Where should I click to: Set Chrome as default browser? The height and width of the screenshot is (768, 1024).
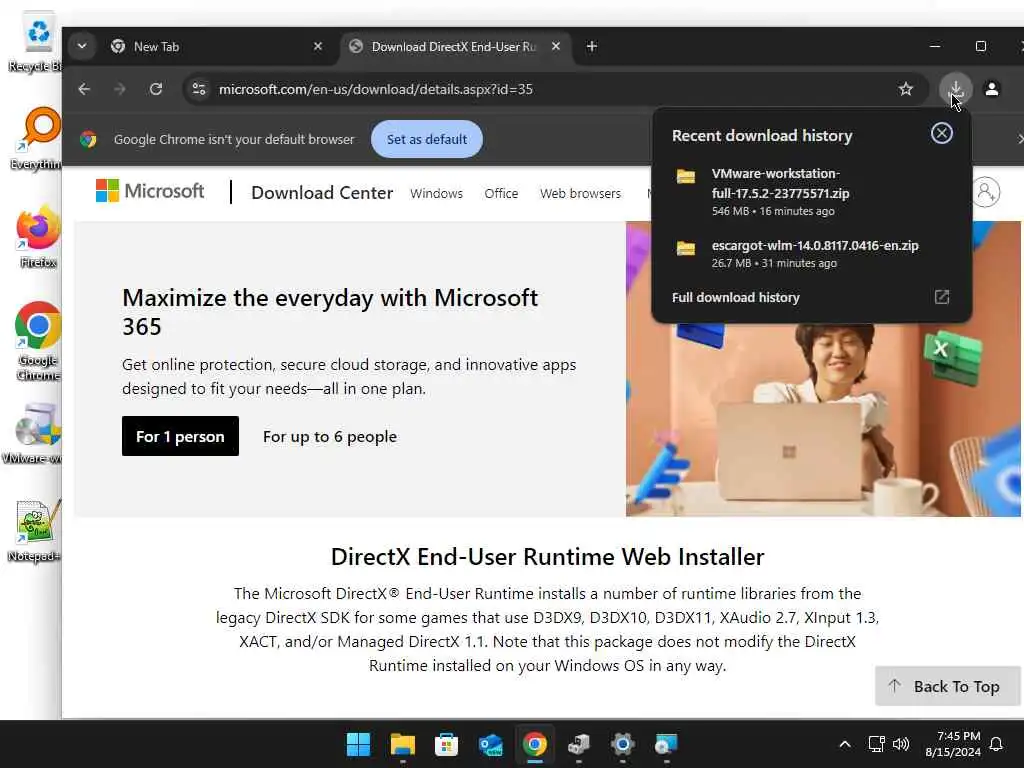(426, 139)
